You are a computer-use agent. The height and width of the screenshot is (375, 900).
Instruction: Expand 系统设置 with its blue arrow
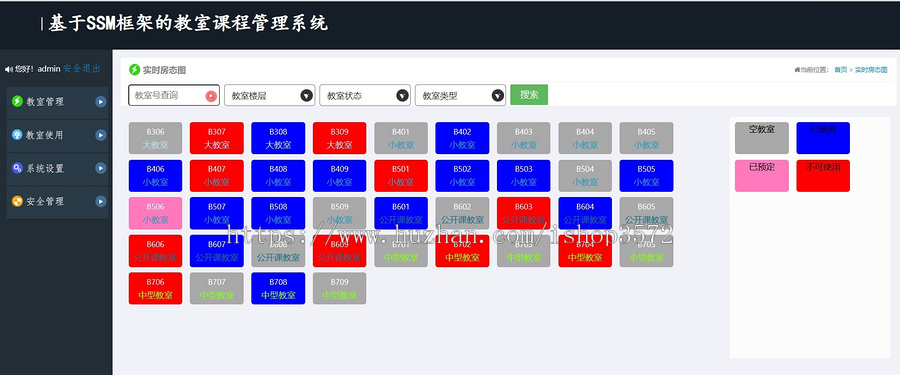click(x=101, y=168)
